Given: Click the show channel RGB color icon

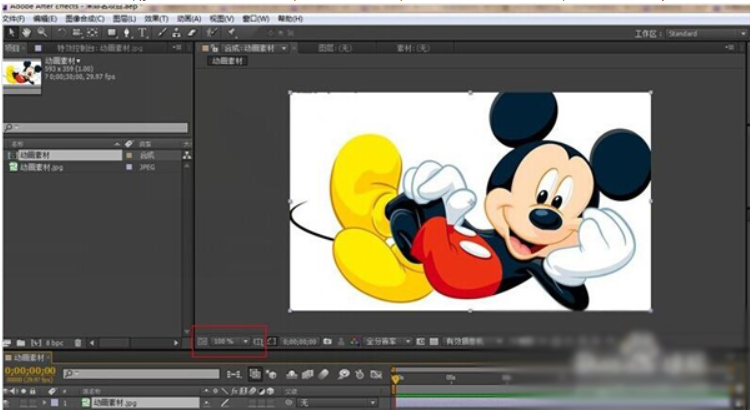Looking at the screenshot, I should tap(354, 341).
